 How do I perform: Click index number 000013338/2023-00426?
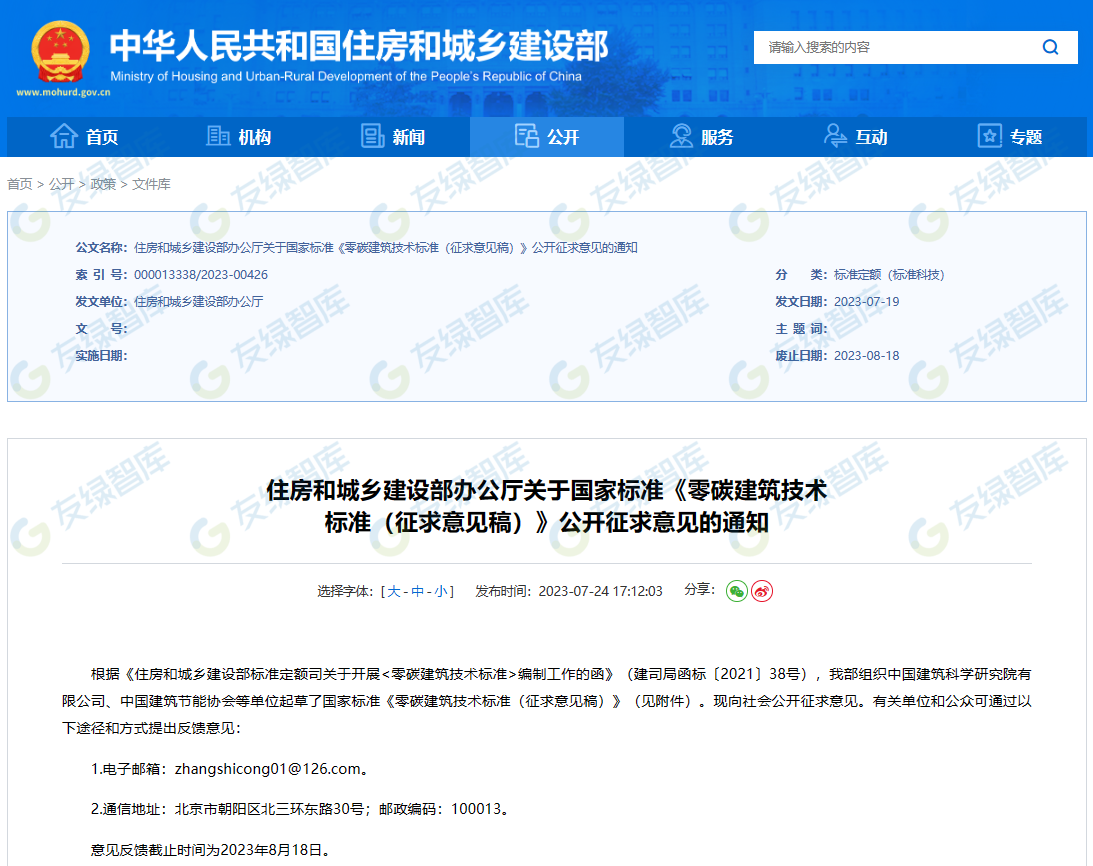click(x=201, y=275)
